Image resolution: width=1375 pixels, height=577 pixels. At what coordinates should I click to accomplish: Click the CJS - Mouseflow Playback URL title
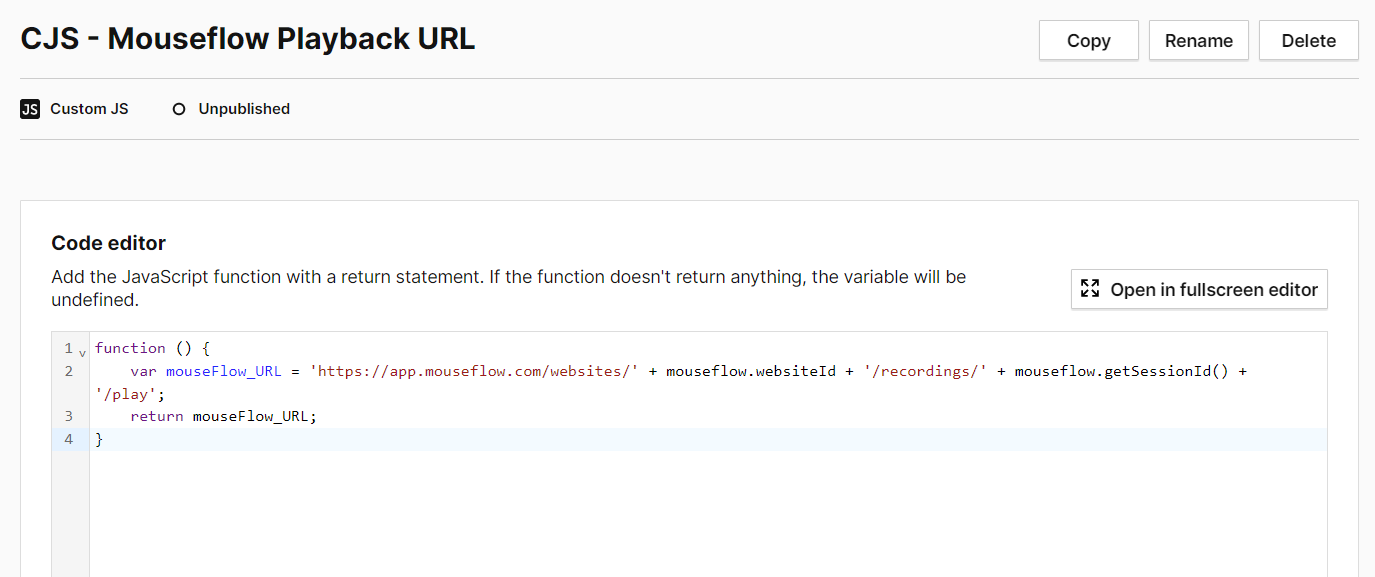[248, 39]
